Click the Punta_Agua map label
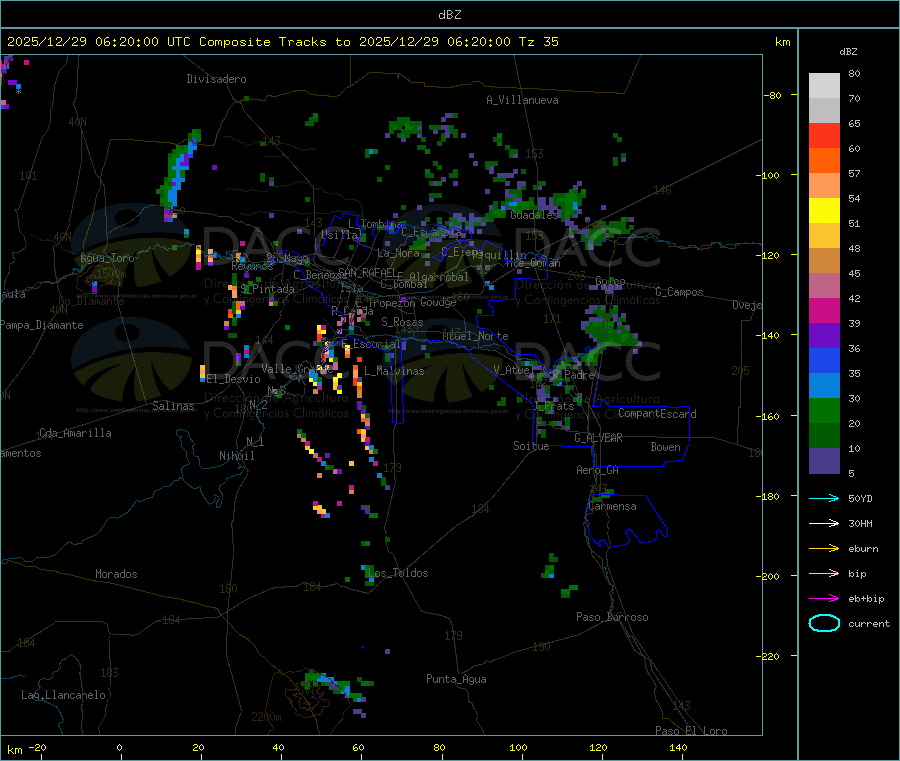900x761 pixels. point(456,679)
